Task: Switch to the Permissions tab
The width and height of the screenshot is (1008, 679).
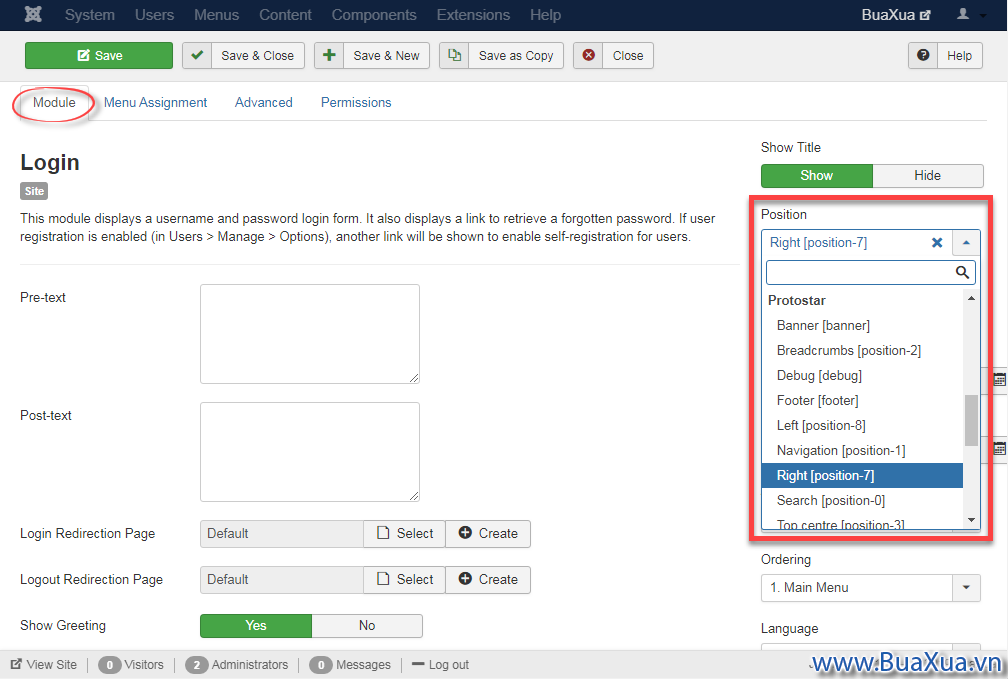Action: click(x=356, y=102)
